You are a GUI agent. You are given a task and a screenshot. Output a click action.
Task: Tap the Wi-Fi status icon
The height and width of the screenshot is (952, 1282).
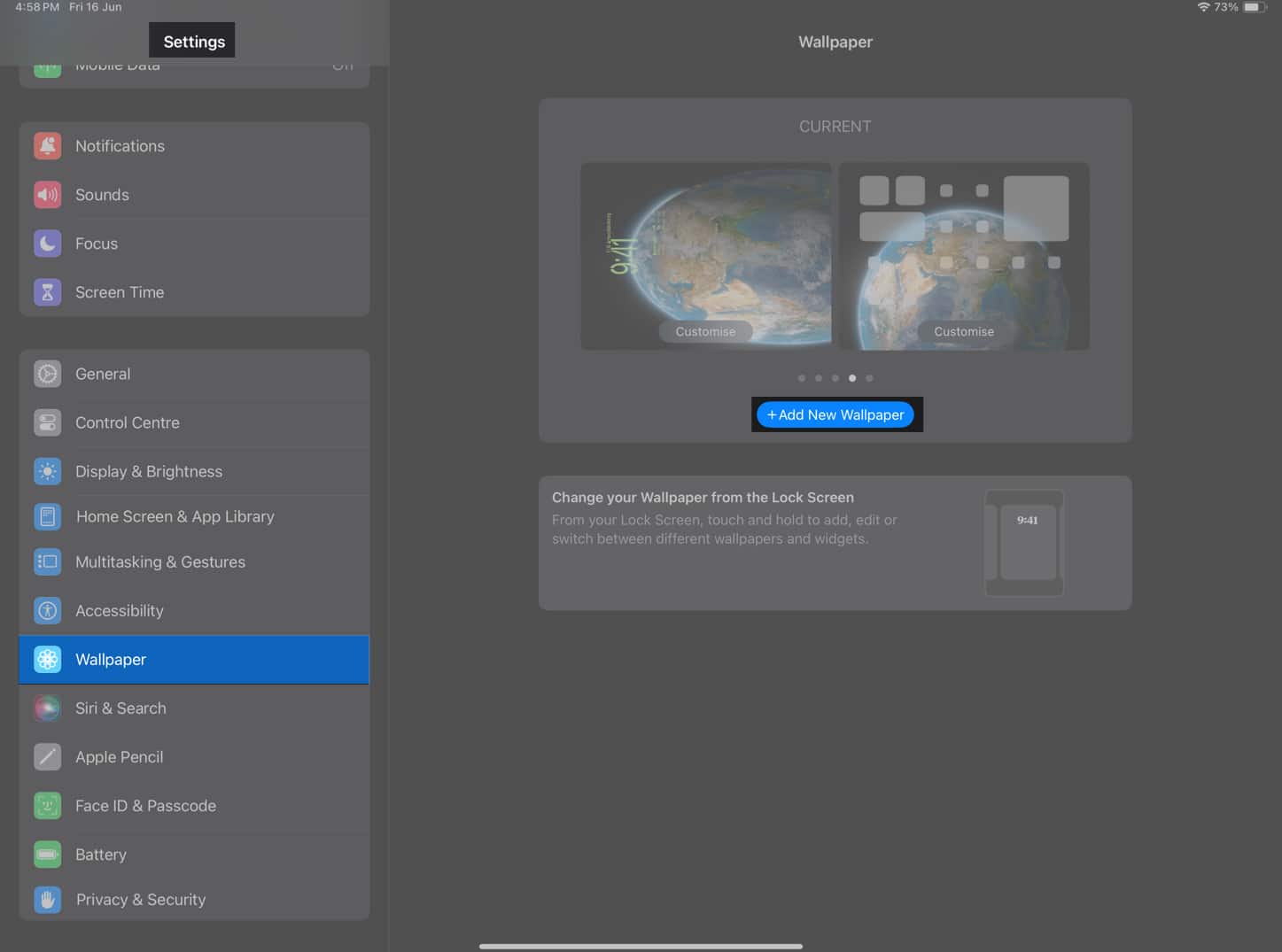(x=1203, y=7)
